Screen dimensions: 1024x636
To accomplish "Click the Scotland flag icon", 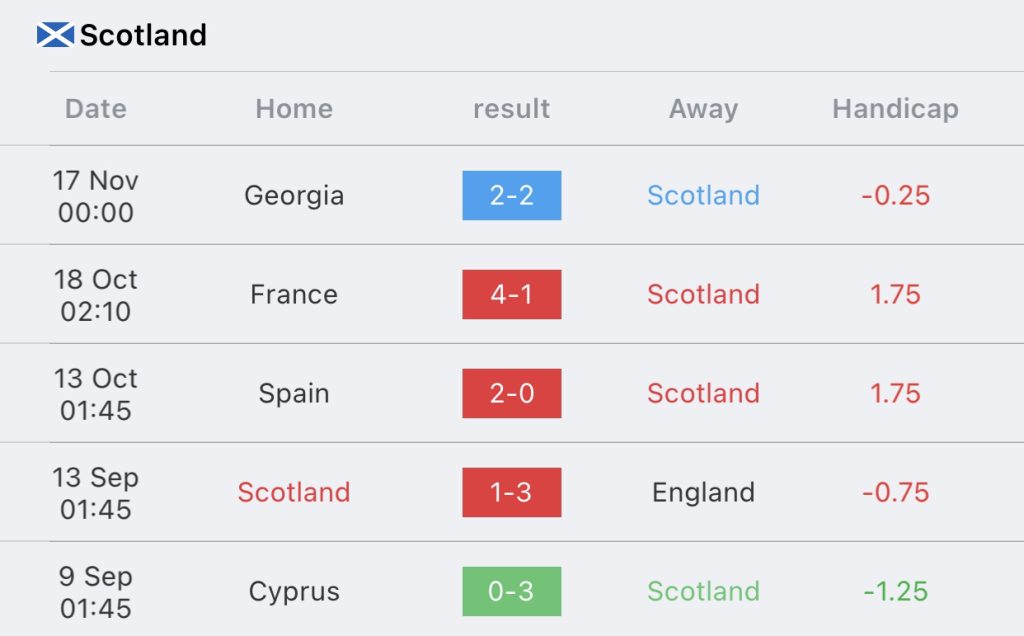I will click(55, 35).
